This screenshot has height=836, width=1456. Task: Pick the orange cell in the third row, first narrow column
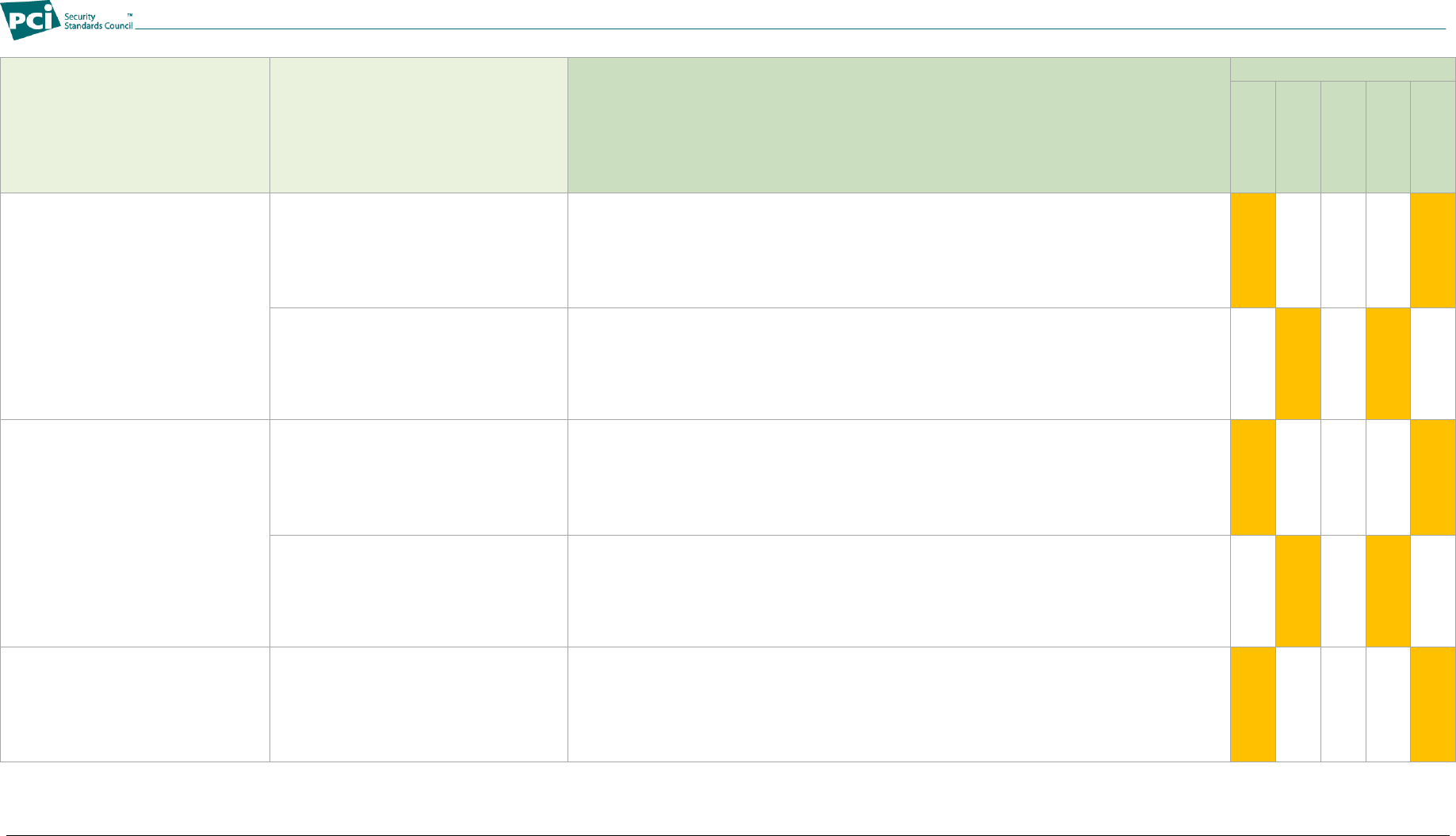(x=1253, y=477)
